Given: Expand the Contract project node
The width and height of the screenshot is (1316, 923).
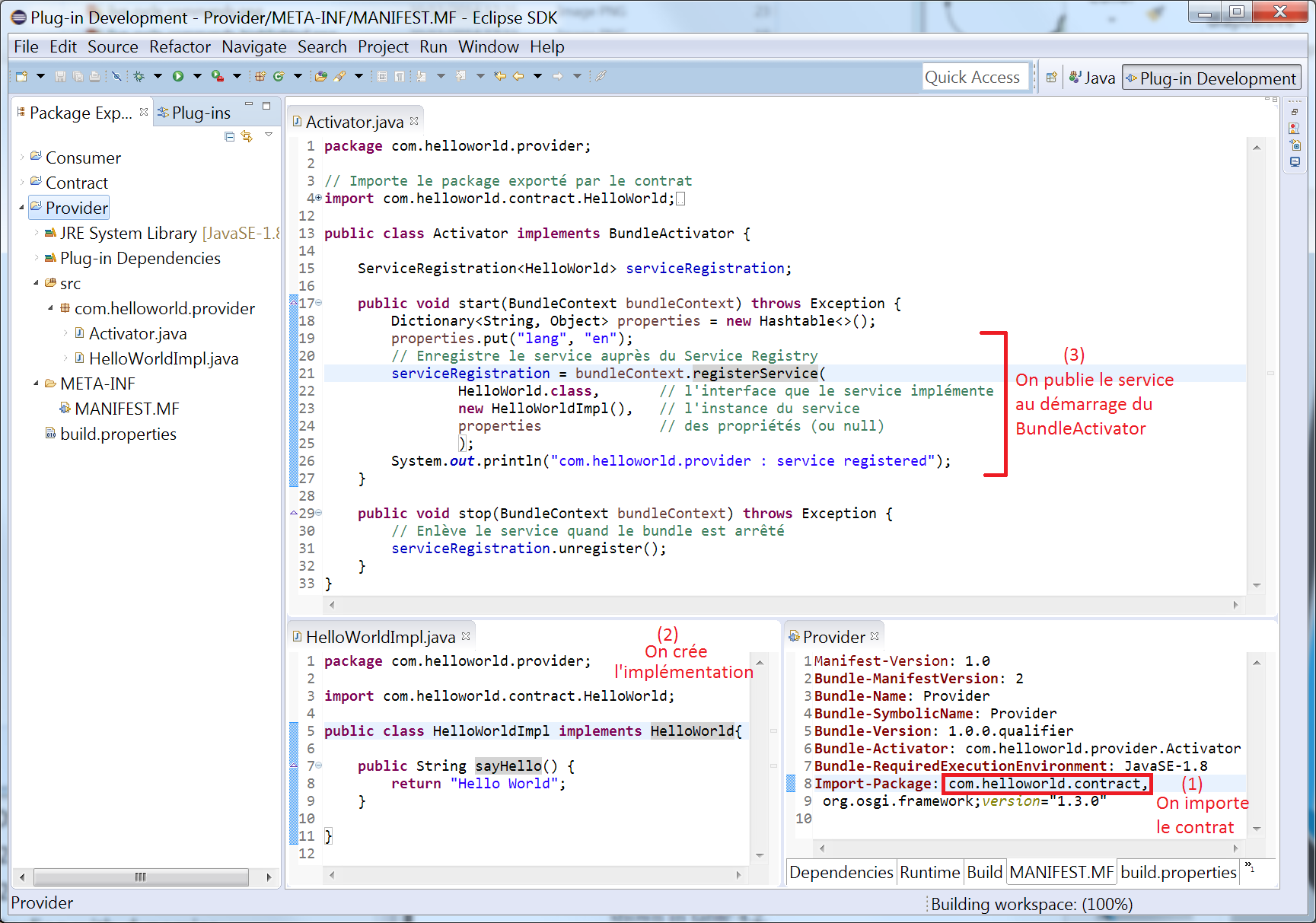Looking at the screenshot, I should [22, 183].
